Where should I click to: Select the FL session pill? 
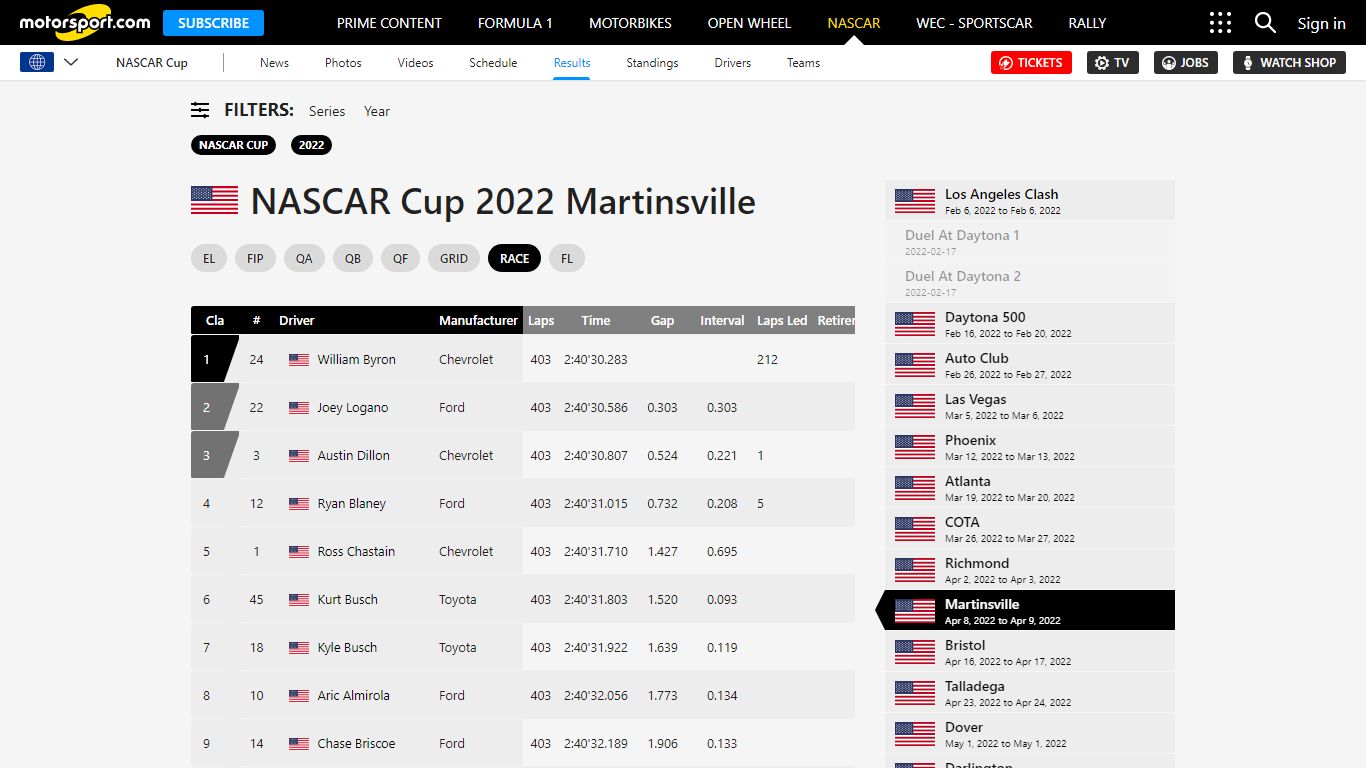[x=567, y=258]
